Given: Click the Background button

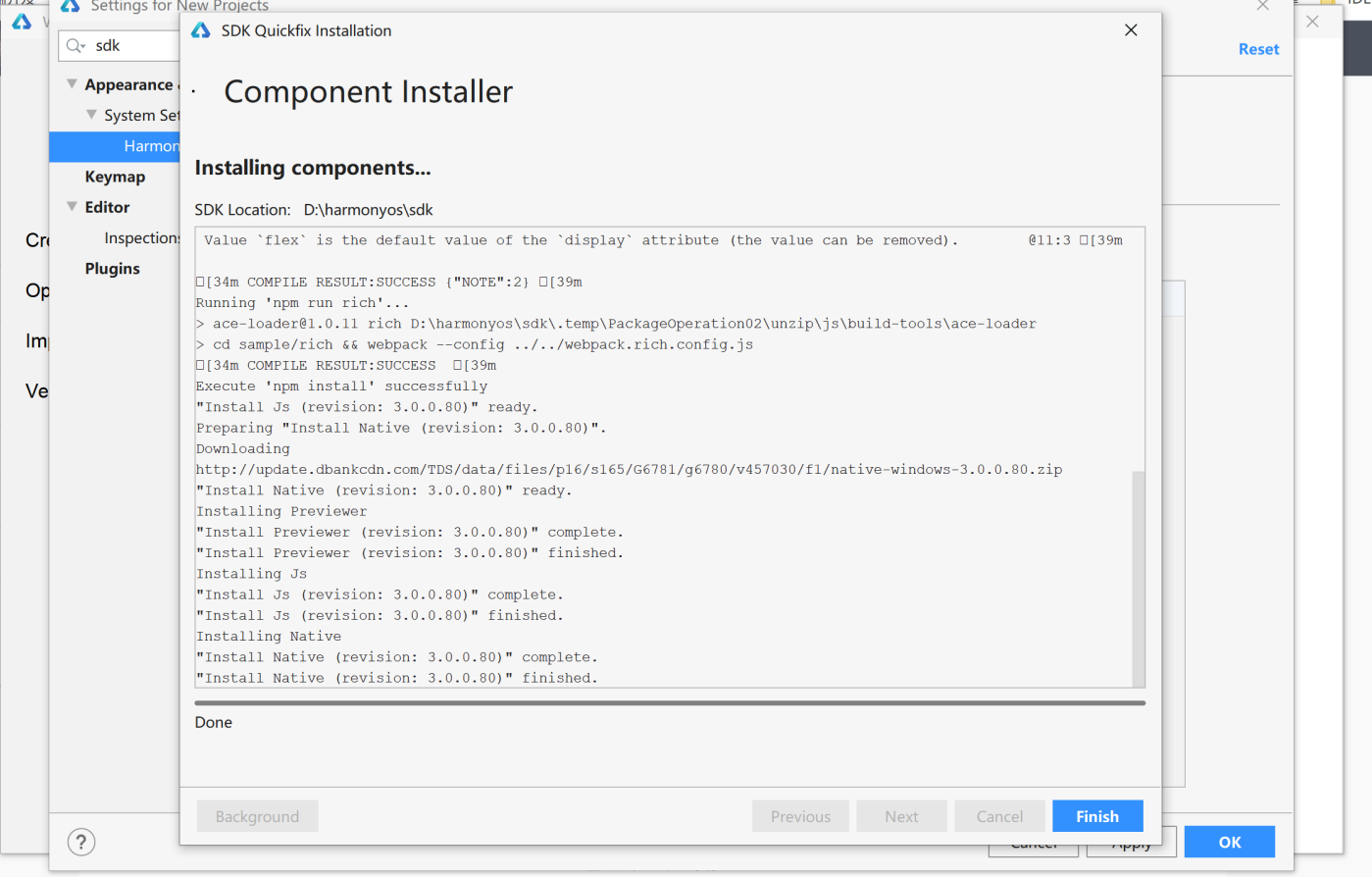Looking at the screenshot, I should [x=257, y=816].
